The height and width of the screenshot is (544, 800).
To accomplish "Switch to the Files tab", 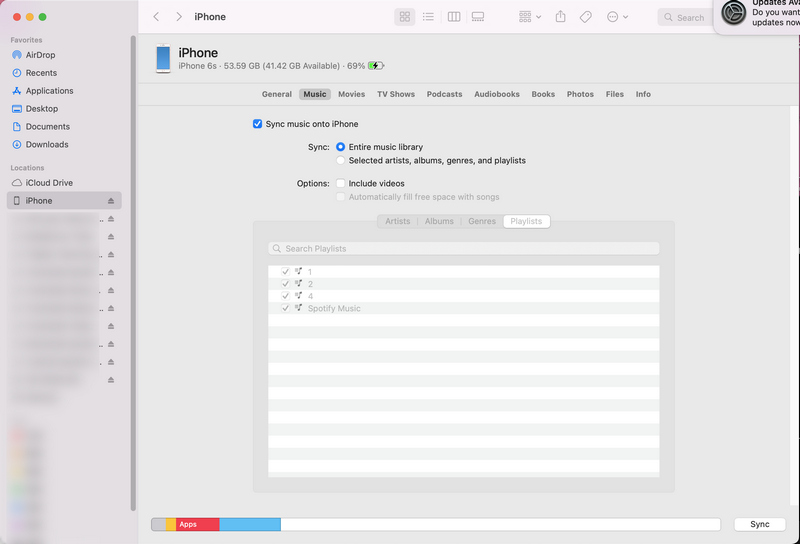I will tap(615, 94).
